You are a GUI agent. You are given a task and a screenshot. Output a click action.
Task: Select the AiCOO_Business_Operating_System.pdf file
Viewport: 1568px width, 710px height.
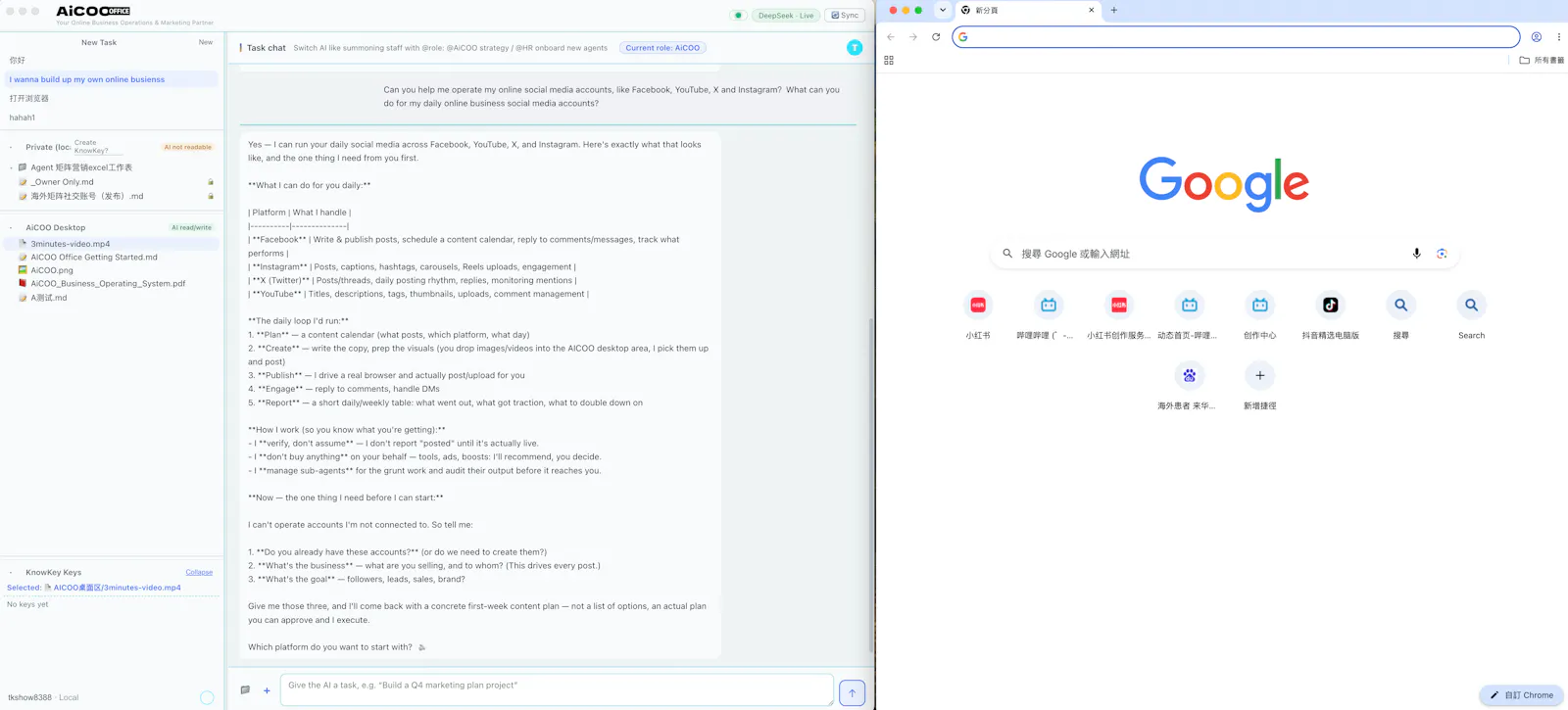click(x=108, y=283)
